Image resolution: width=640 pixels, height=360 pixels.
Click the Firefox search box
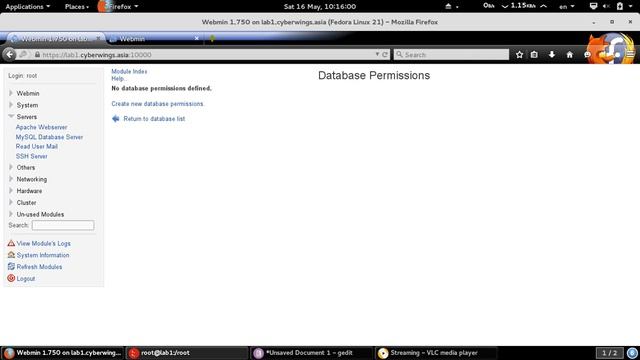[451, 55]
